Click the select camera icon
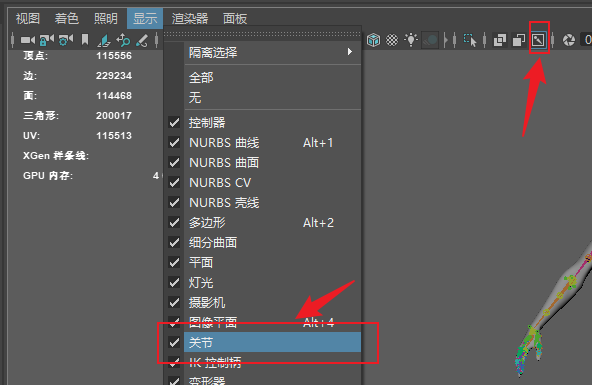The image size is (592, 385). click(28, 40)
